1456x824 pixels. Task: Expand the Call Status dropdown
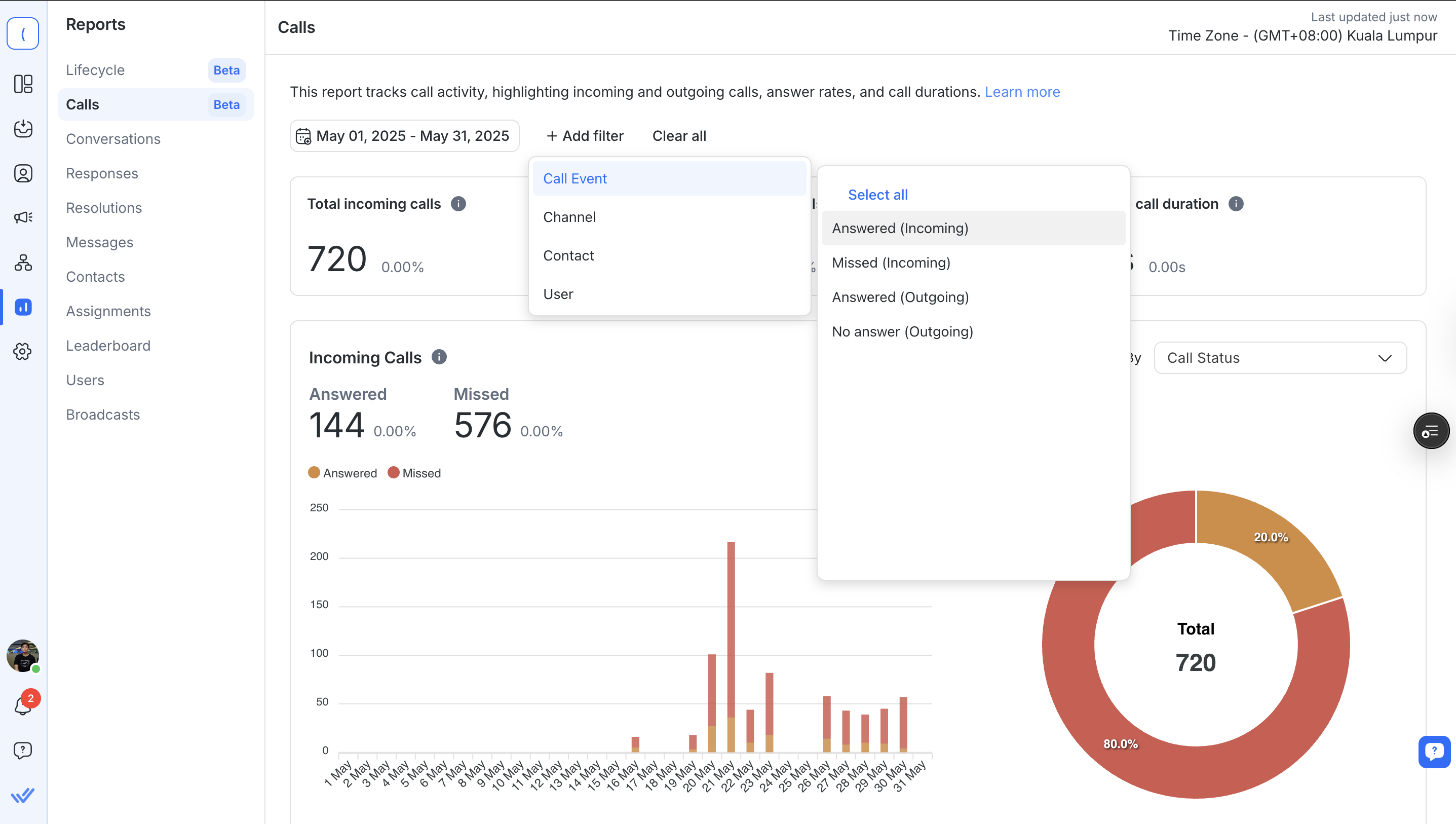click(x=1280, y=358)
